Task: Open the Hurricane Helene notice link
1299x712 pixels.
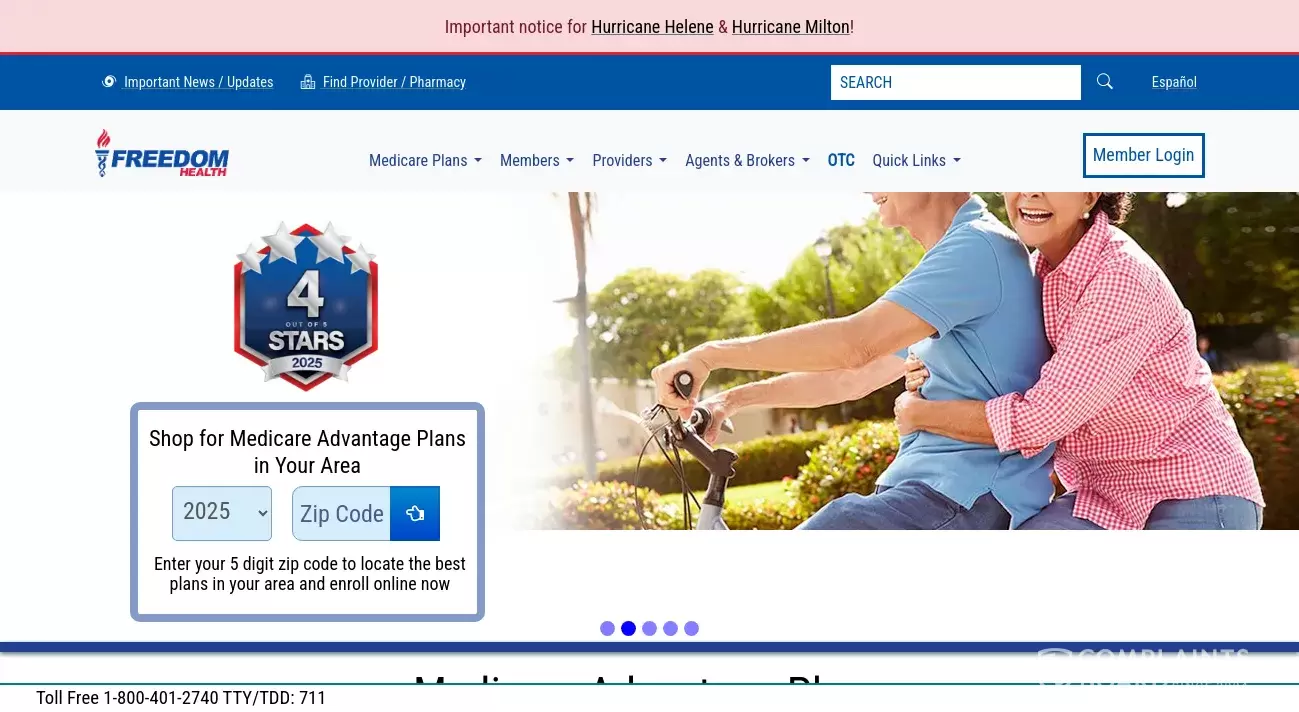Action: 652,27
